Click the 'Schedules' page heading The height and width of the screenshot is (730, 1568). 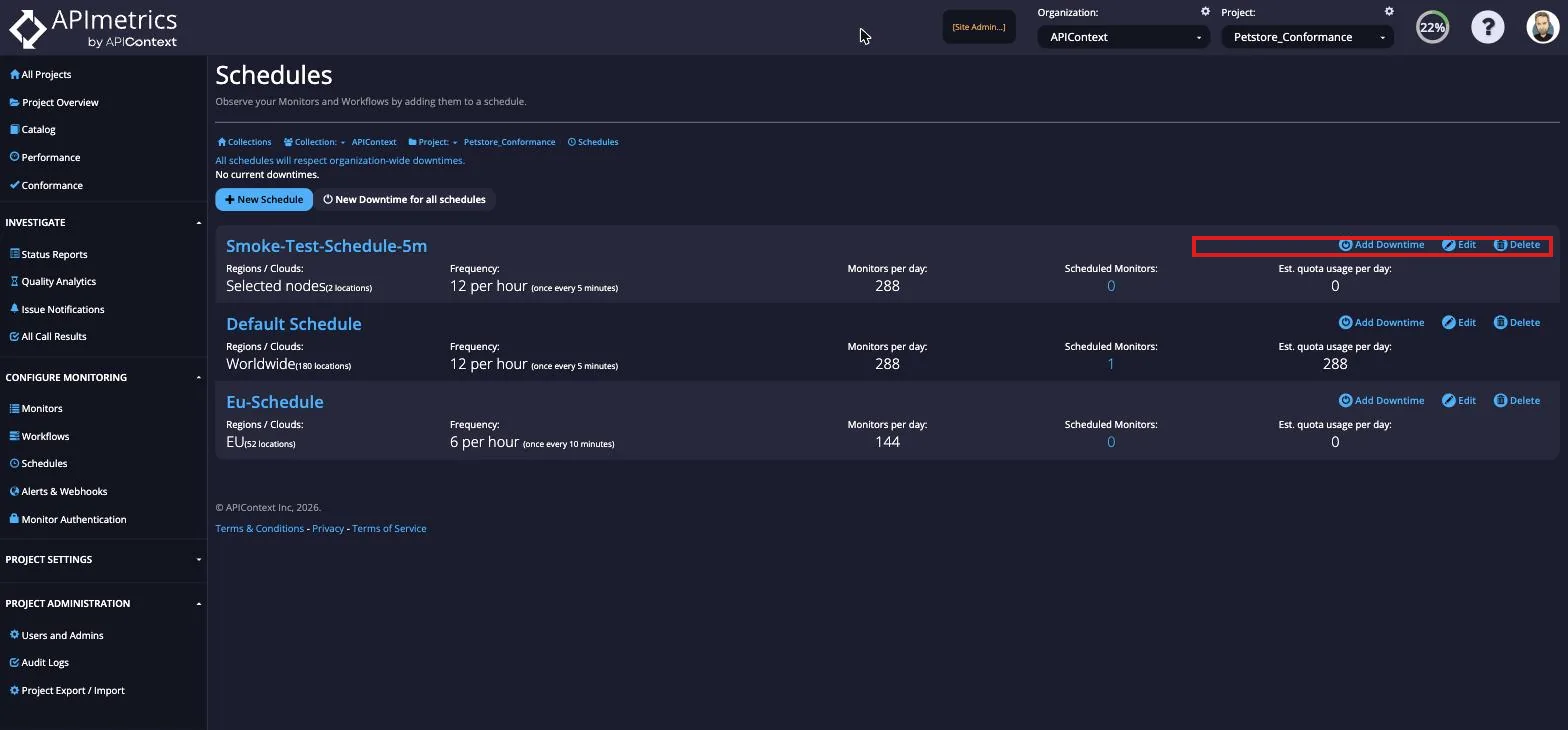(274, 75)
